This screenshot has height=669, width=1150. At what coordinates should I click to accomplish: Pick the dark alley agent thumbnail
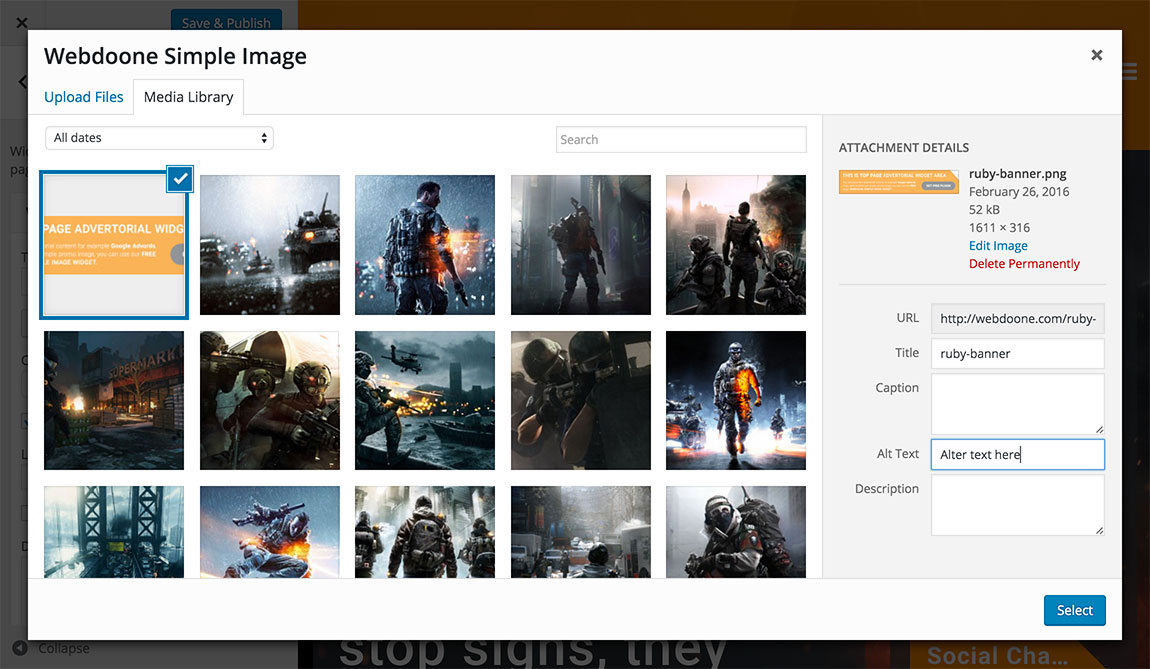click(x=581, y=245)
